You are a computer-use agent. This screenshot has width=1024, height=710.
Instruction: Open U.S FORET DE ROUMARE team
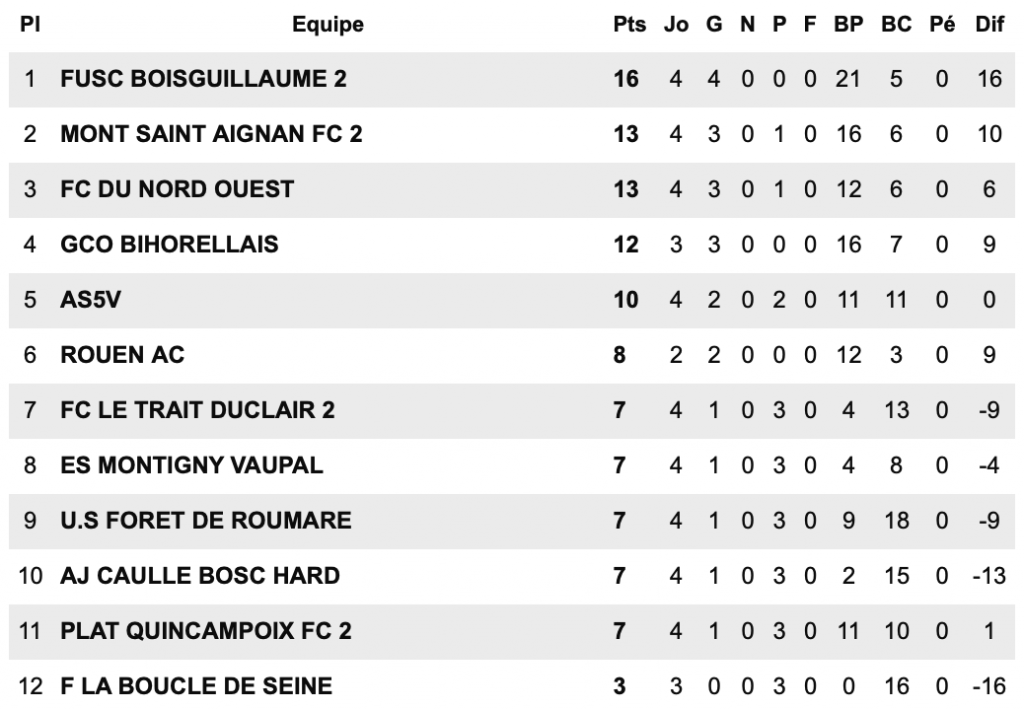tap(206, 521)
